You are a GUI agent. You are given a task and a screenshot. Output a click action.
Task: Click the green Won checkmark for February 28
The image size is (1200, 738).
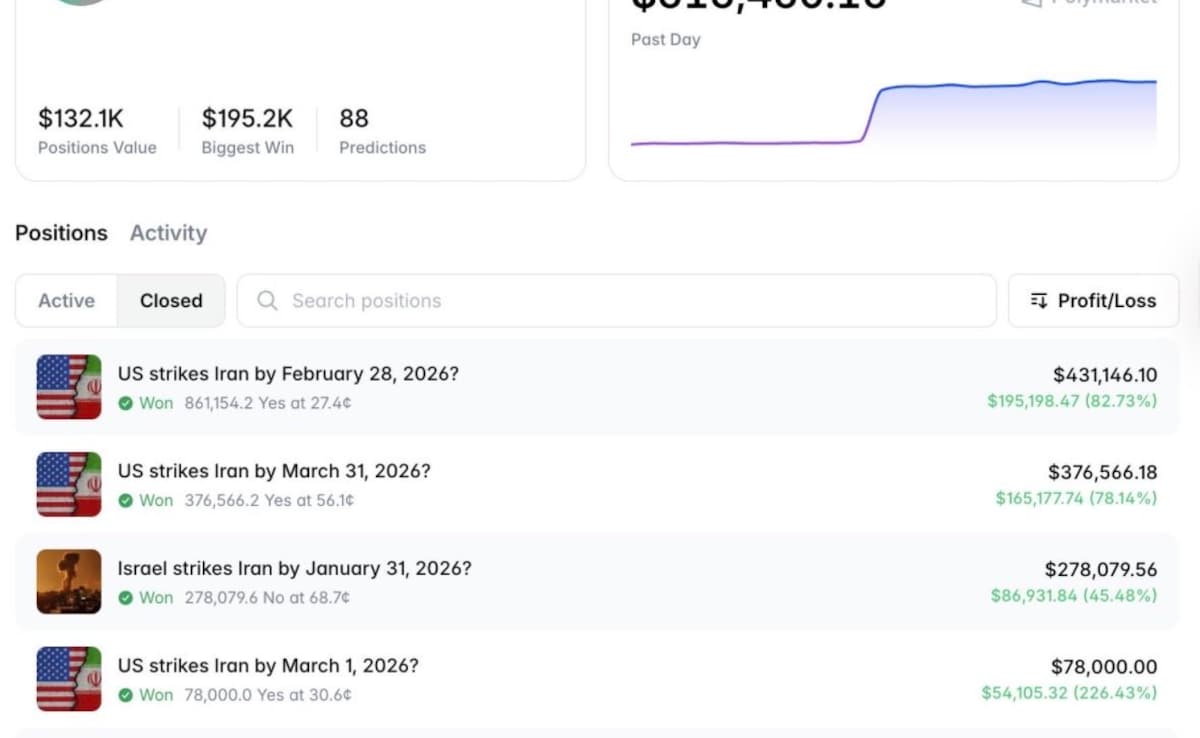point(126,404)
